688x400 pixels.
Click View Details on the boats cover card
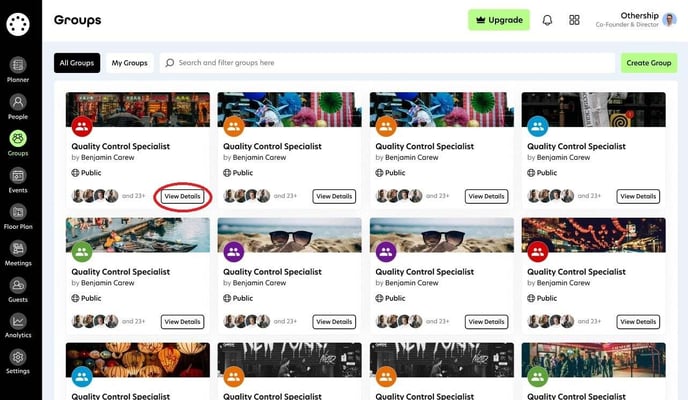182,321
